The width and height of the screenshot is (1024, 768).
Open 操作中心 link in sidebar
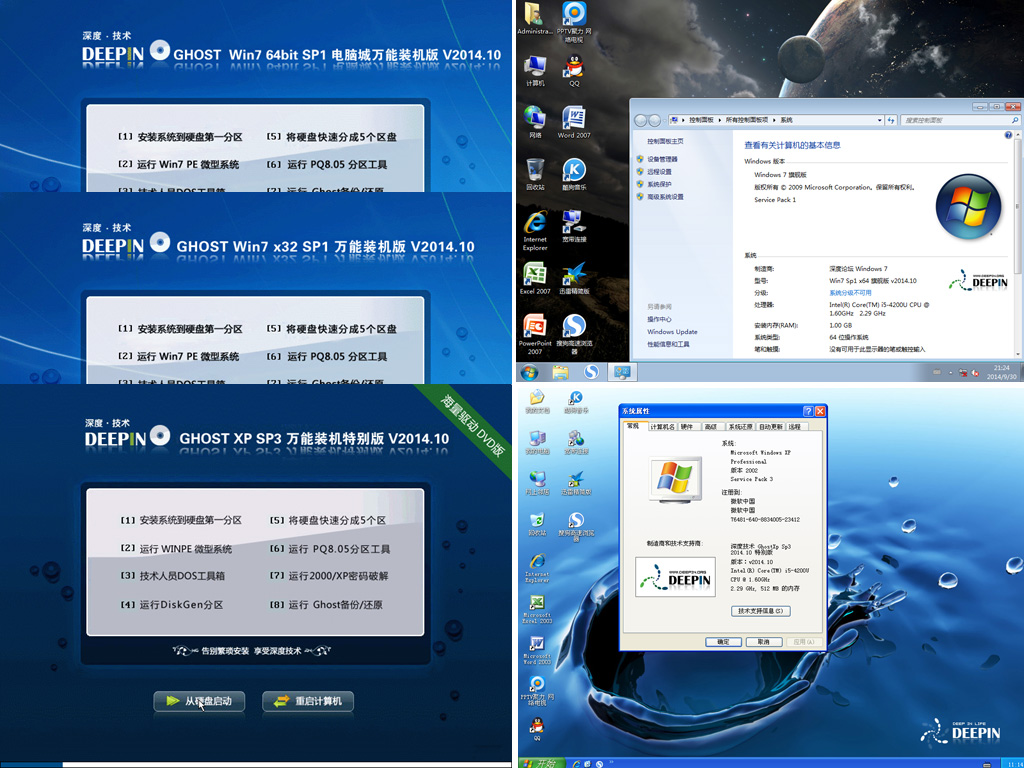pos(659,319)
